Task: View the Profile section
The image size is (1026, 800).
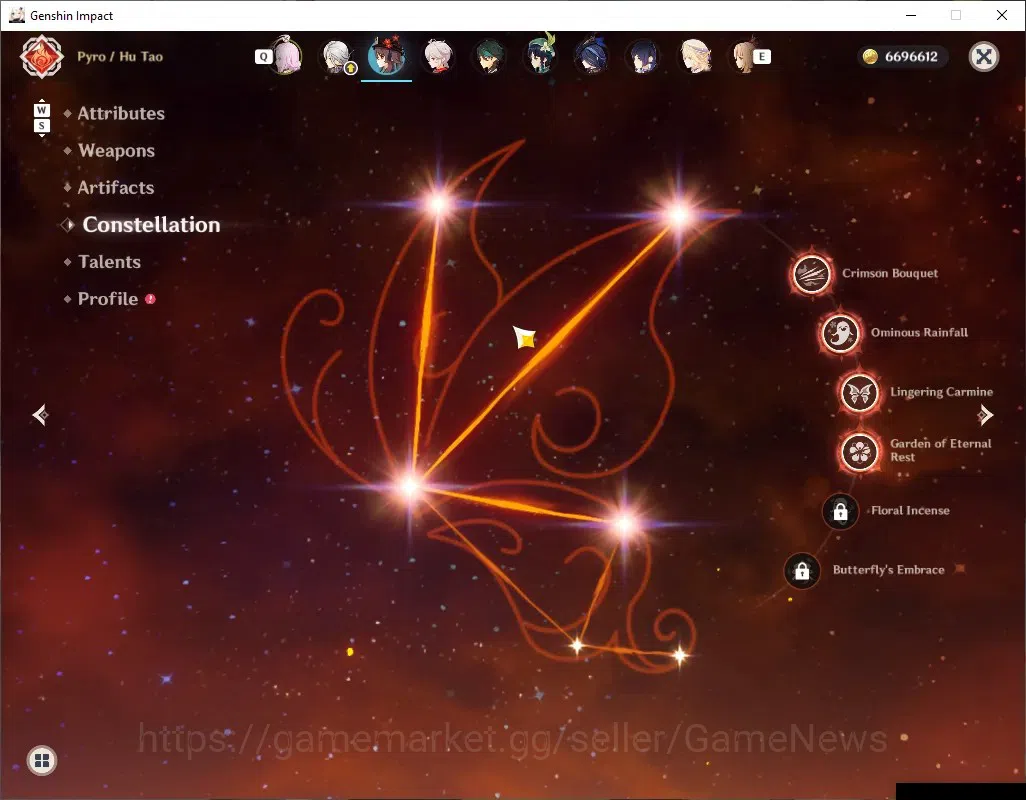Action: (x=108, y=299)
